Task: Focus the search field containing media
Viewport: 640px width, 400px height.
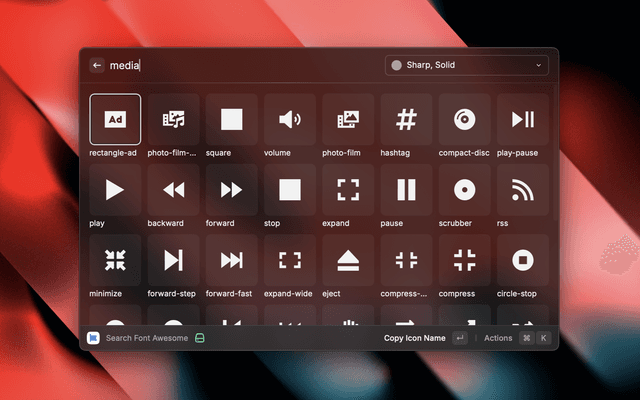Action: (240, 65)
